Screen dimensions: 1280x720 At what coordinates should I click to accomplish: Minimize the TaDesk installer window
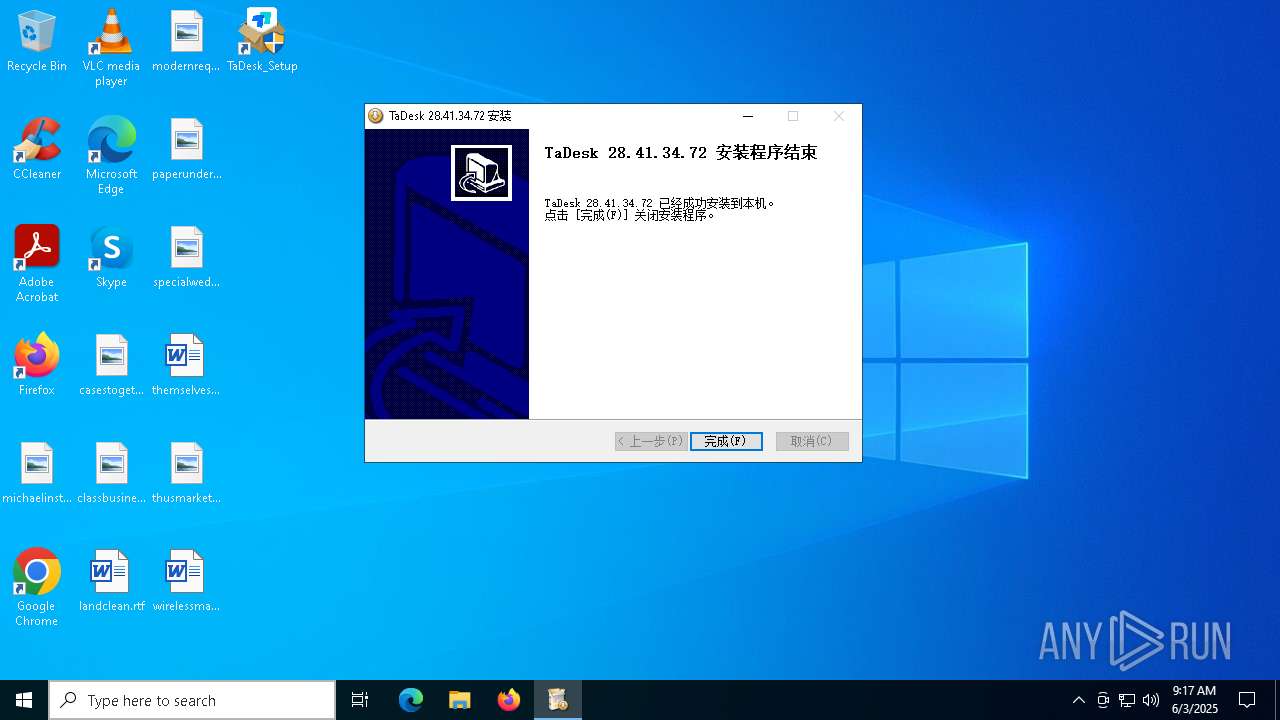pyautogui.click(x=747, y=116)
